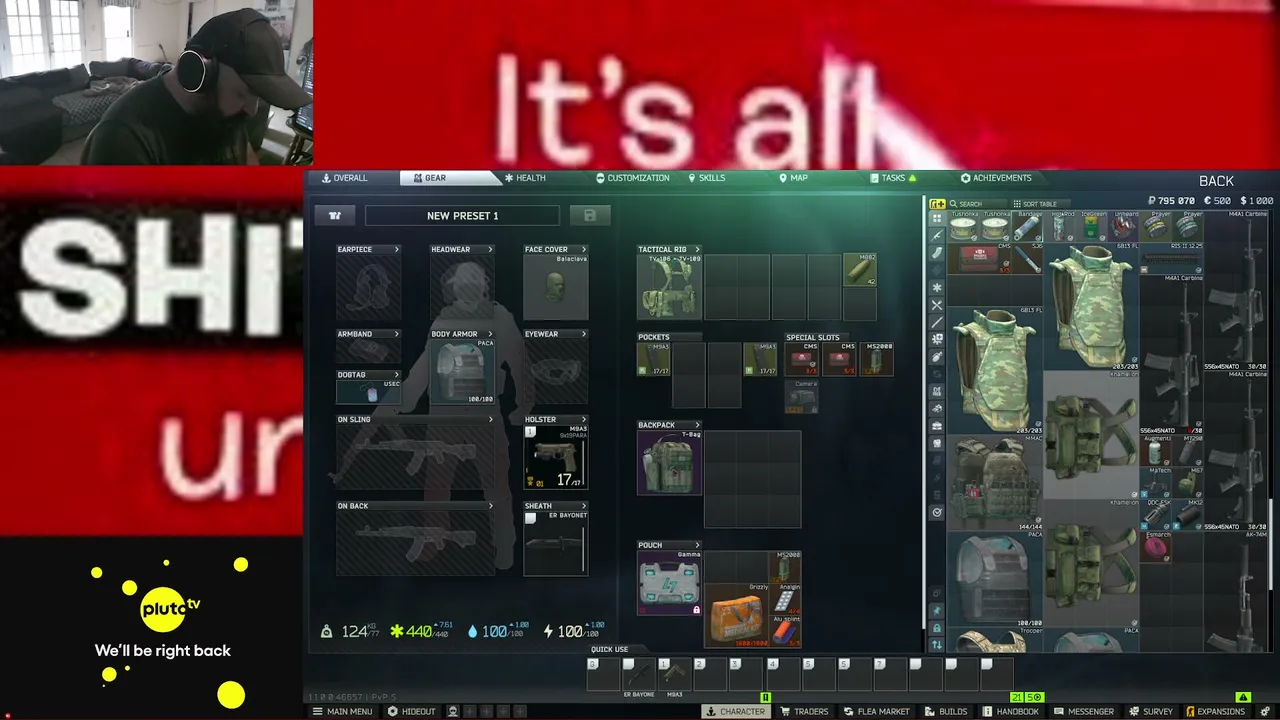The image size is (1280, 720).
Task: Click the skull icon next to Hideout
Action: (x=453, y=711)
